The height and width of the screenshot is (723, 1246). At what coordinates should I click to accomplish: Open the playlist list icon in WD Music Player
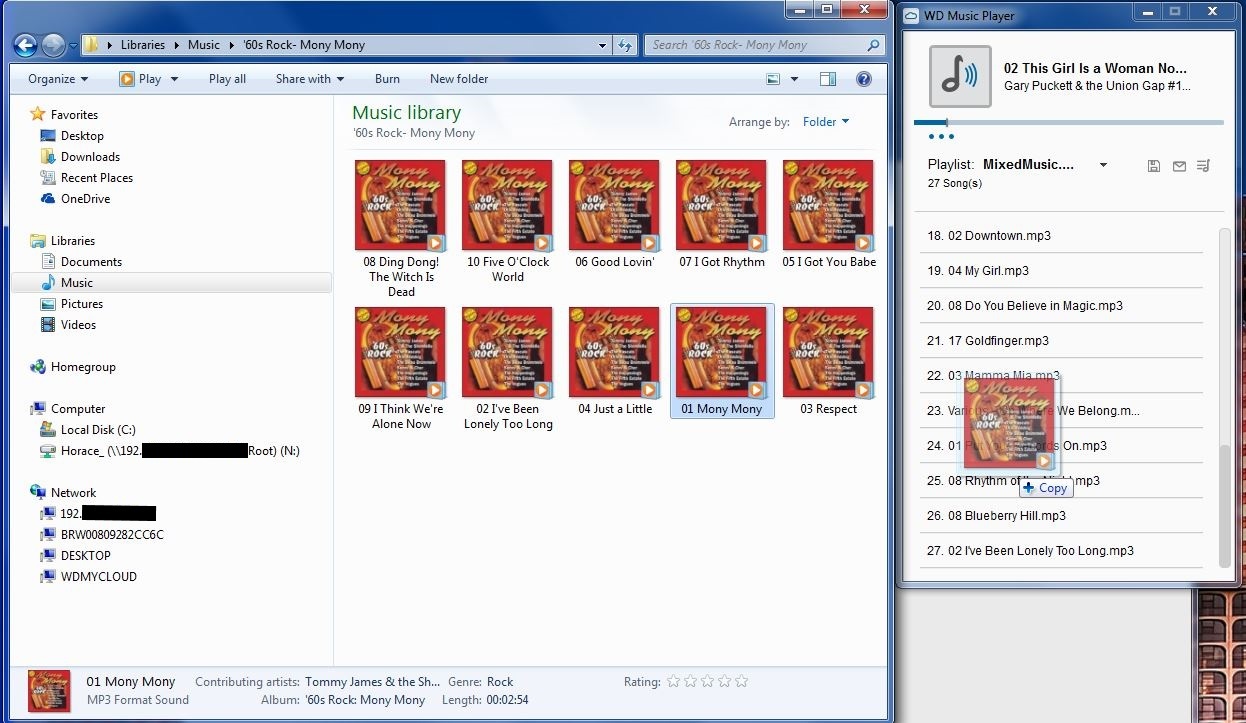[x=1204, y=166]
